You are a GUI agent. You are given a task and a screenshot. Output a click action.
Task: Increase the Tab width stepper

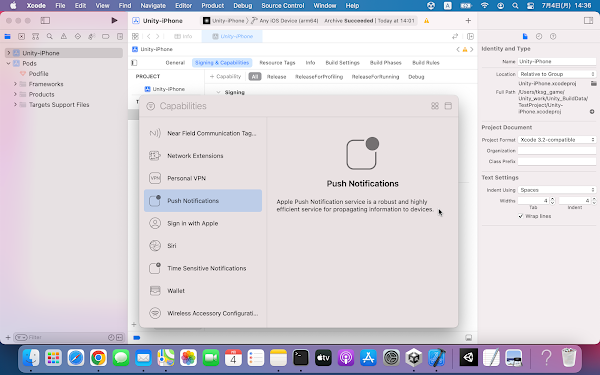(552, 199)
